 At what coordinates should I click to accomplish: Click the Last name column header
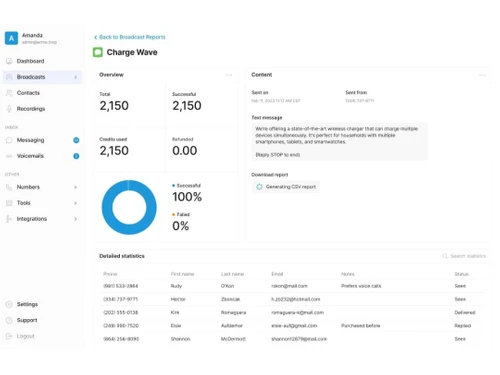[x=232, y=274]
